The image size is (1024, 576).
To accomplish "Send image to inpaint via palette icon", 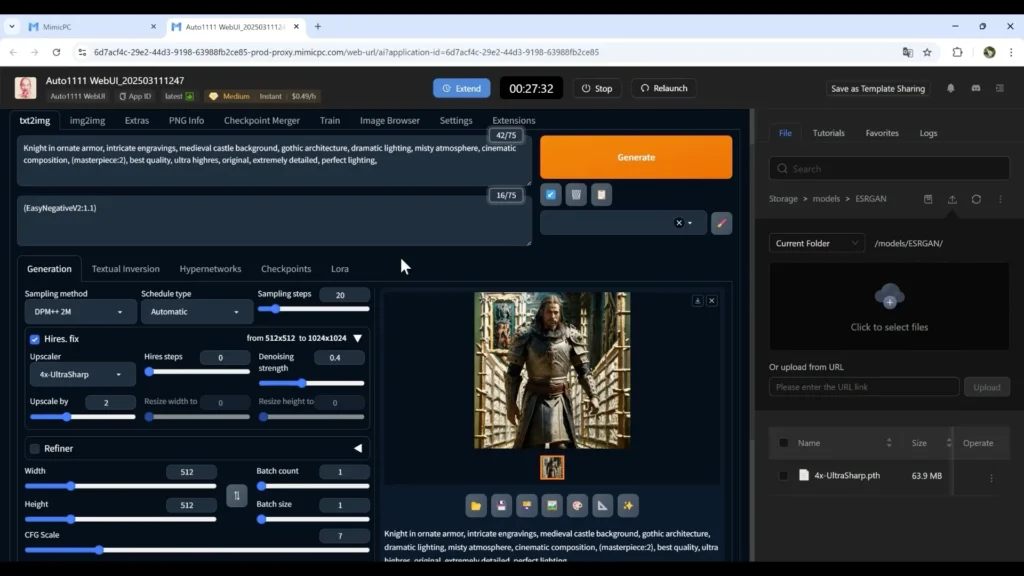I will [x=577, y=505].
